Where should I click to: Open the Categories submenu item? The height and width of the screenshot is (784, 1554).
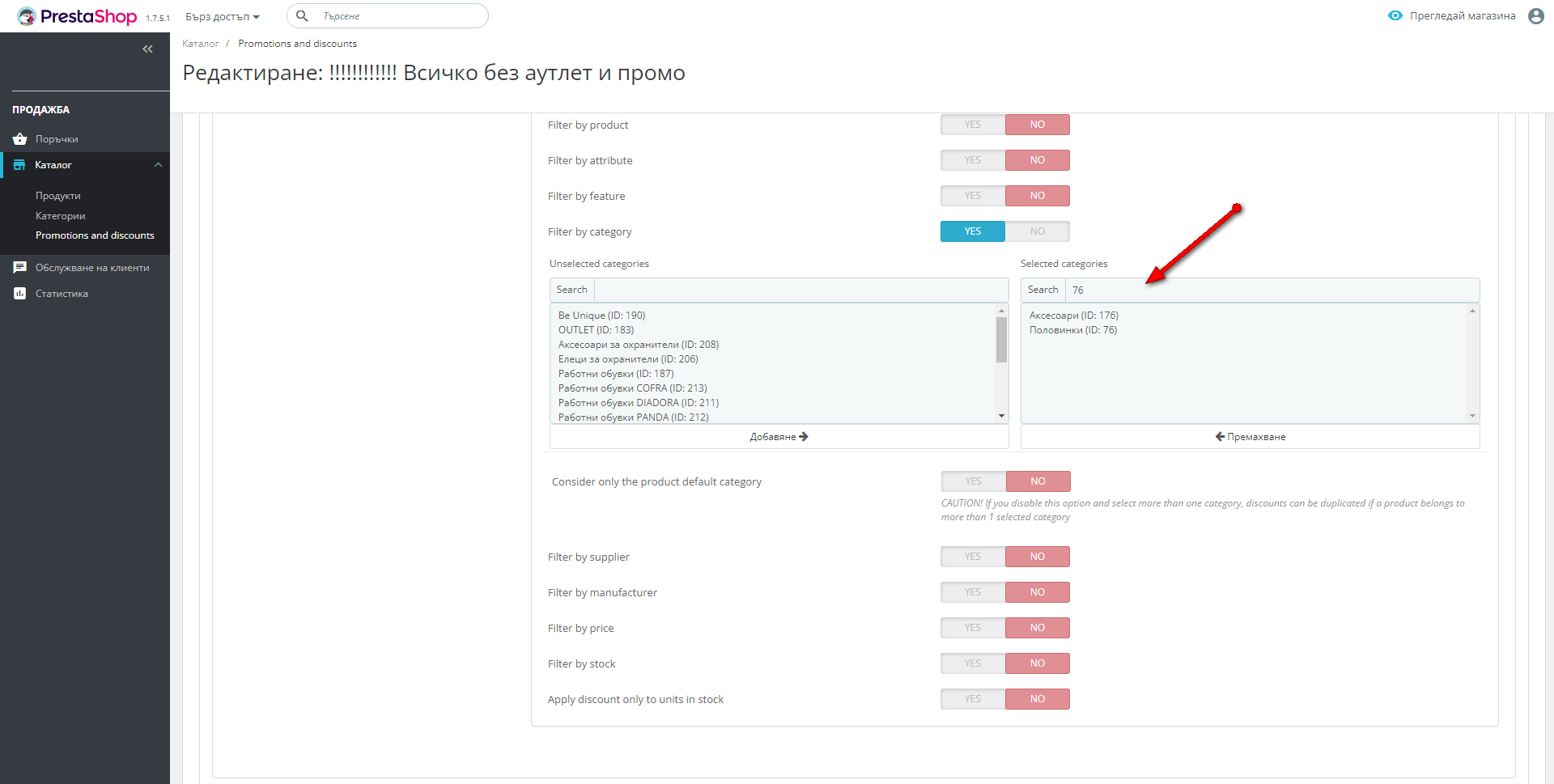point(61,216)
